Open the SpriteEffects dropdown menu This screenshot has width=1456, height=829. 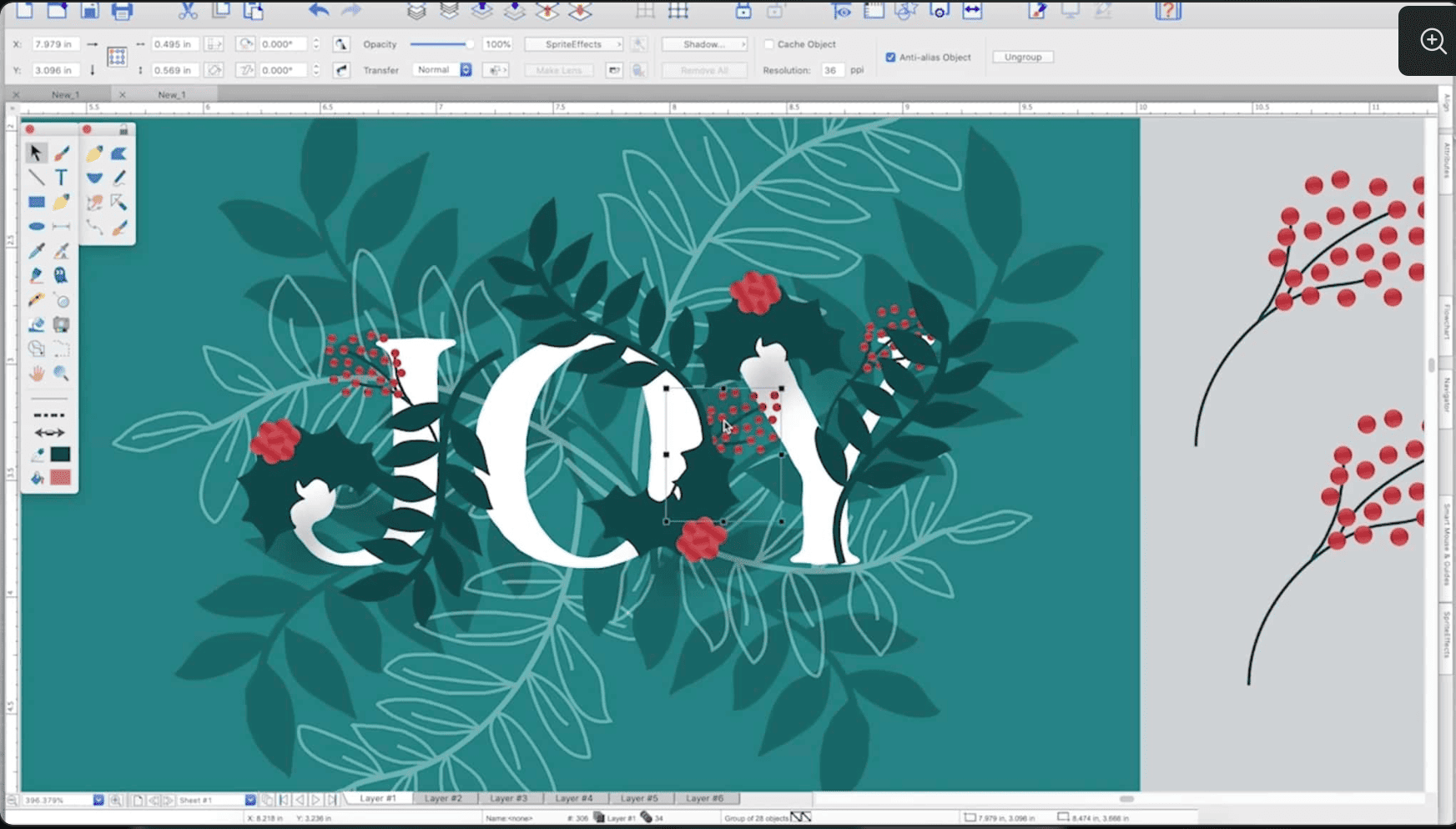[x=573, y=44]
